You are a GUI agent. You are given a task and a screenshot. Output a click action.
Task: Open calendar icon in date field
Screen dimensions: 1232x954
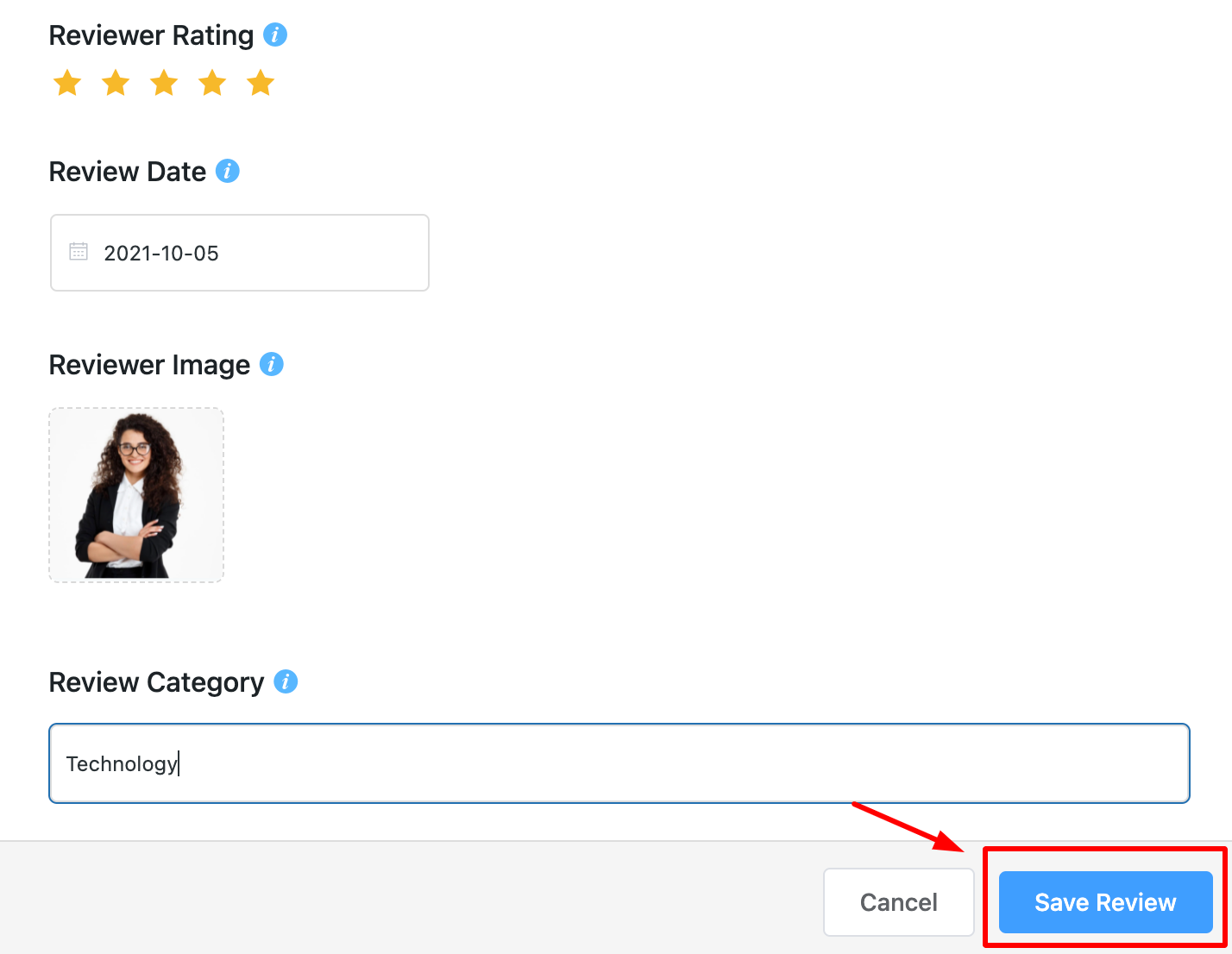[79, 252]
